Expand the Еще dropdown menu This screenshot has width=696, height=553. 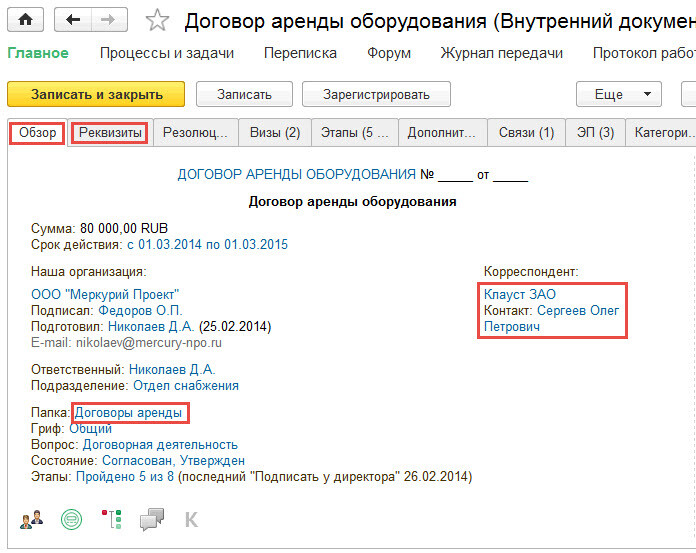click(619, 94)
